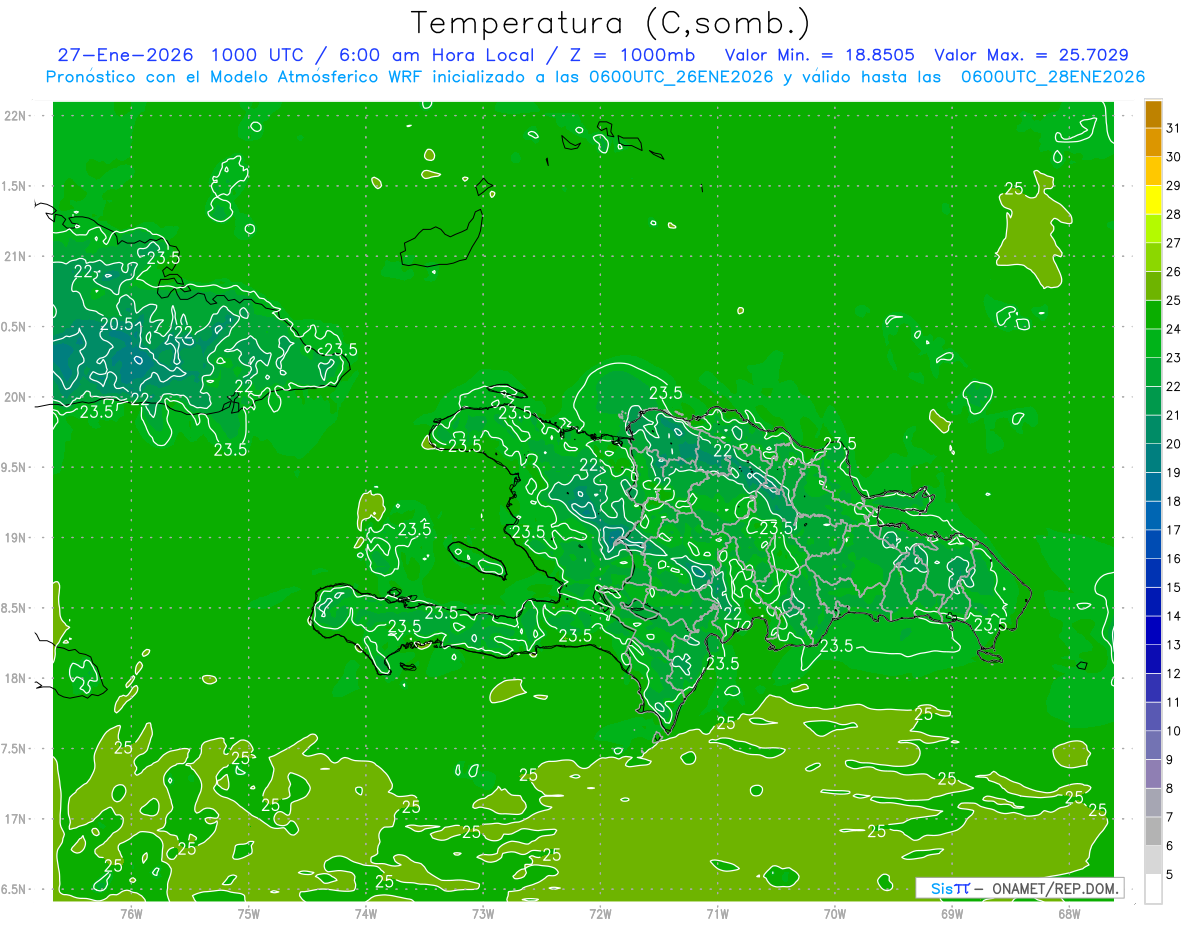Click the "22N" latitude axis label
The height and width of the screenshot is (927, 1200).
(x=14, y=116)
